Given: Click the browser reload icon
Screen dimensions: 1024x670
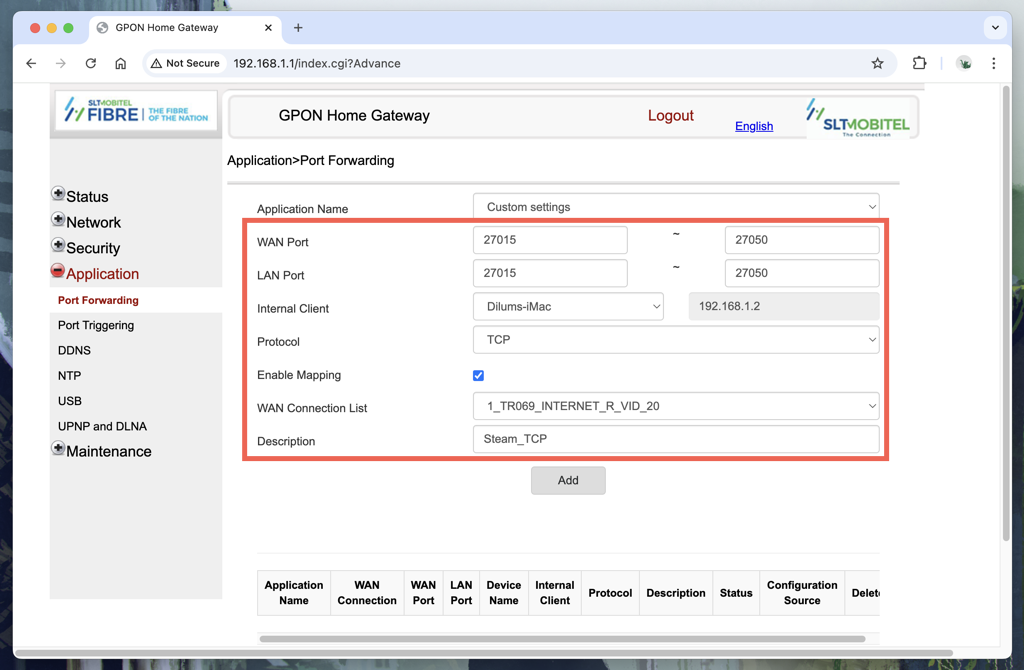Looking at the screenshot, I should (x=91, y=63).
